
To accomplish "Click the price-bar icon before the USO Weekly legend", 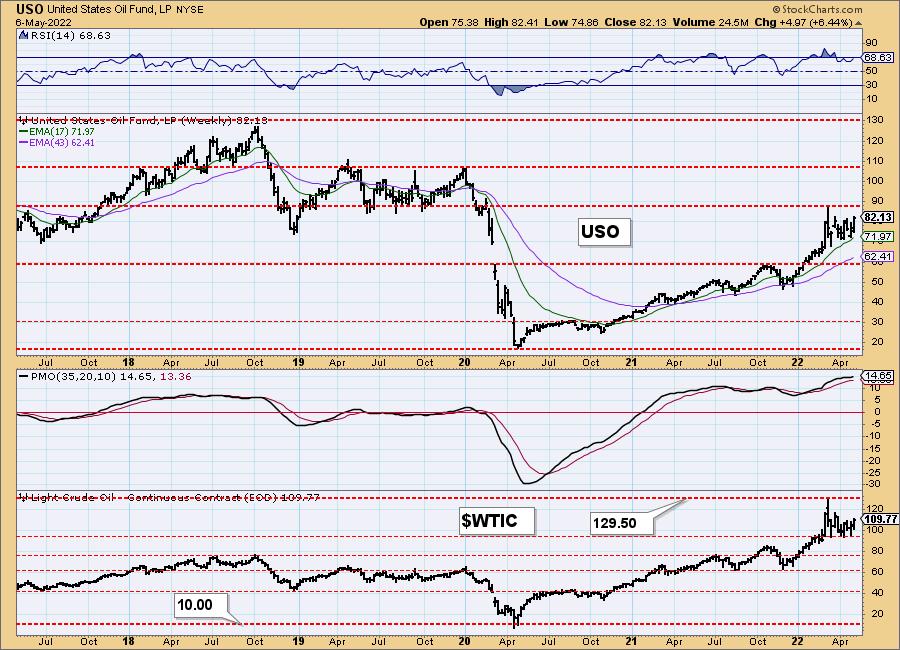I will 24,121.
